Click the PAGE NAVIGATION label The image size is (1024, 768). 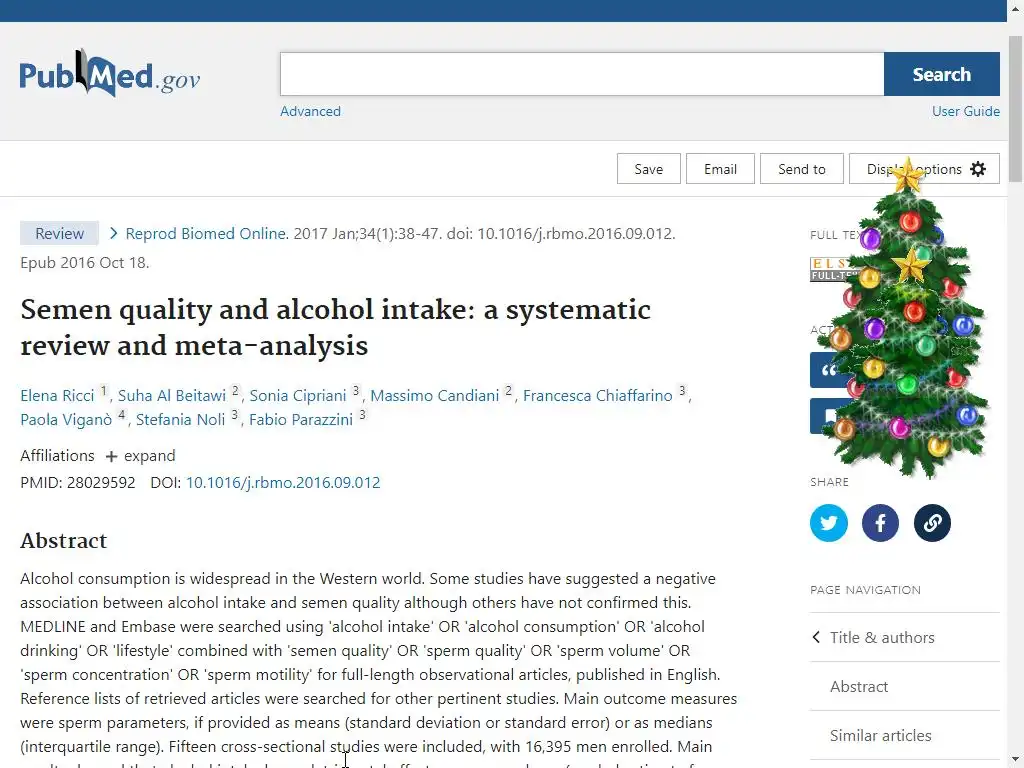point(865,590)
